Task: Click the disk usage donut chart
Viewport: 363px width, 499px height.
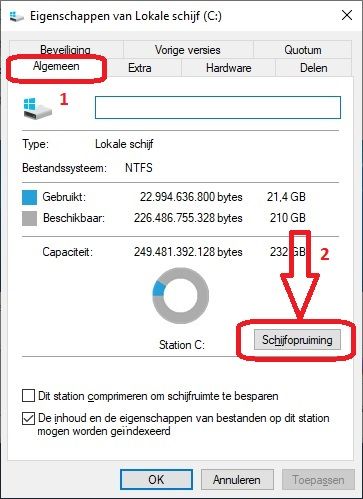Action: (x=181, y=295)
